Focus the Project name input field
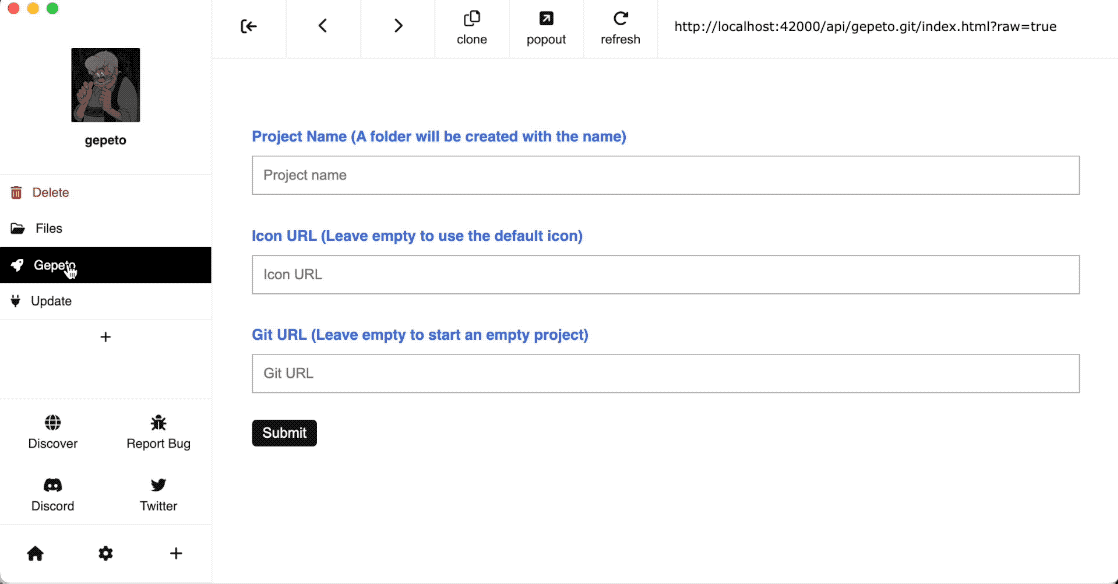The height and width of the screenshot is (584, 1118). (x=665, y=175)
